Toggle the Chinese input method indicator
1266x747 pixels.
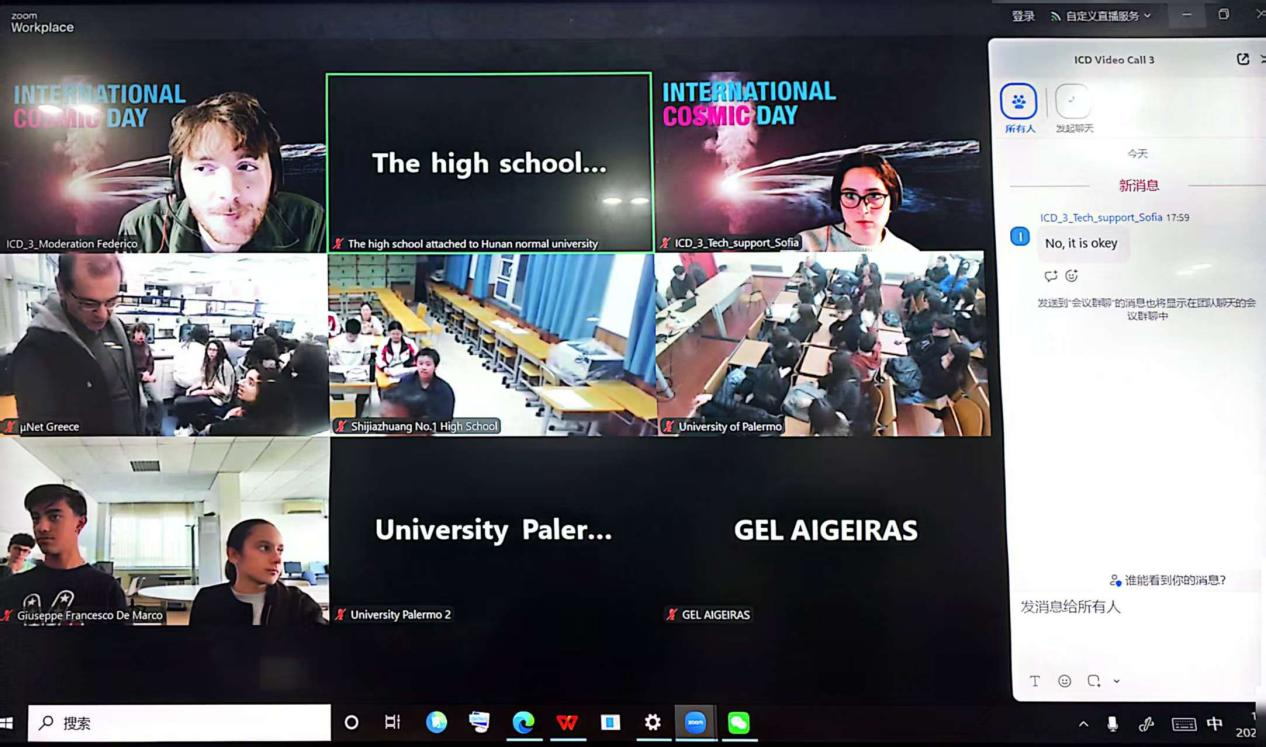point(1214,723)
